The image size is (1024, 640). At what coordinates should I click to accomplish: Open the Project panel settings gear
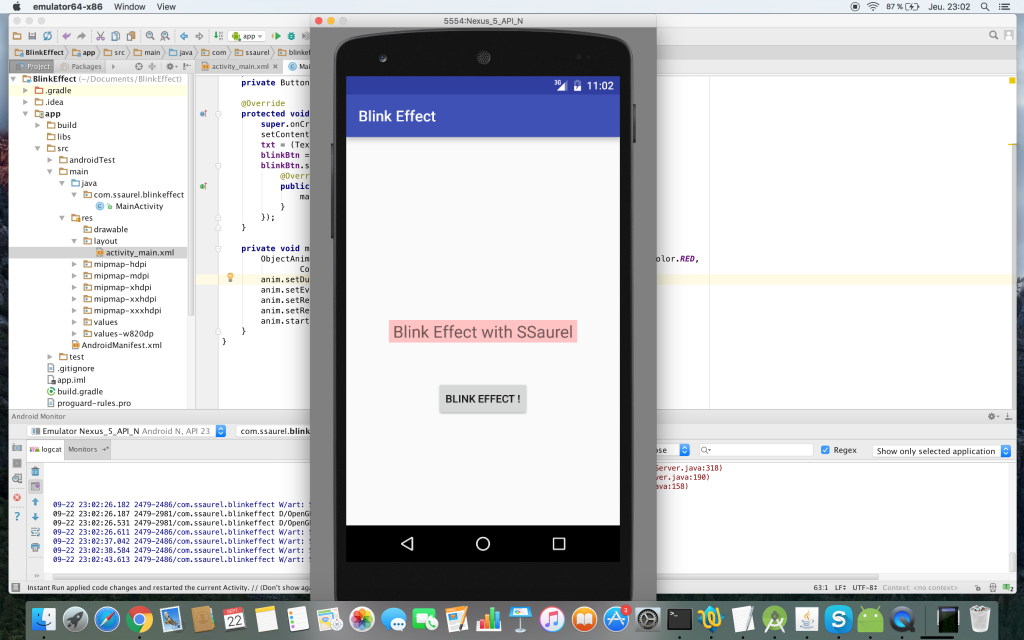click(x=170, y=66)
